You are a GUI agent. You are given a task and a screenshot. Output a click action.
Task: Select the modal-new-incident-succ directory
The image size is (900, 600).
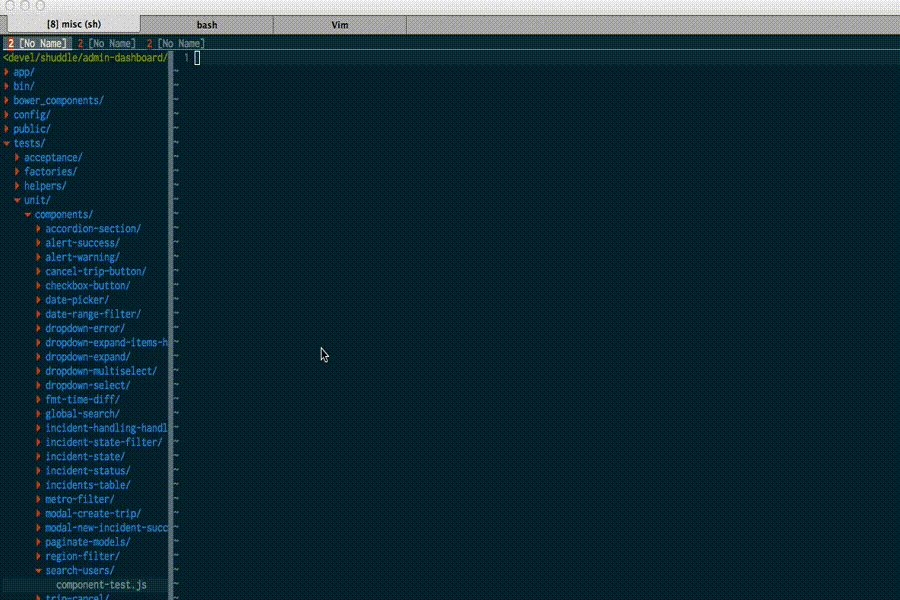(x=106, y=528)
